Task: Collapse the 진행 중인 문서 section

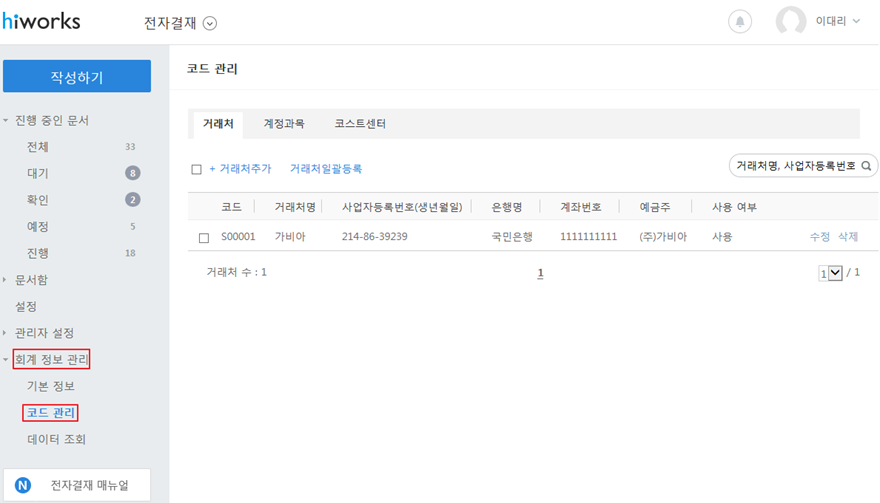Action: point(6,120)
